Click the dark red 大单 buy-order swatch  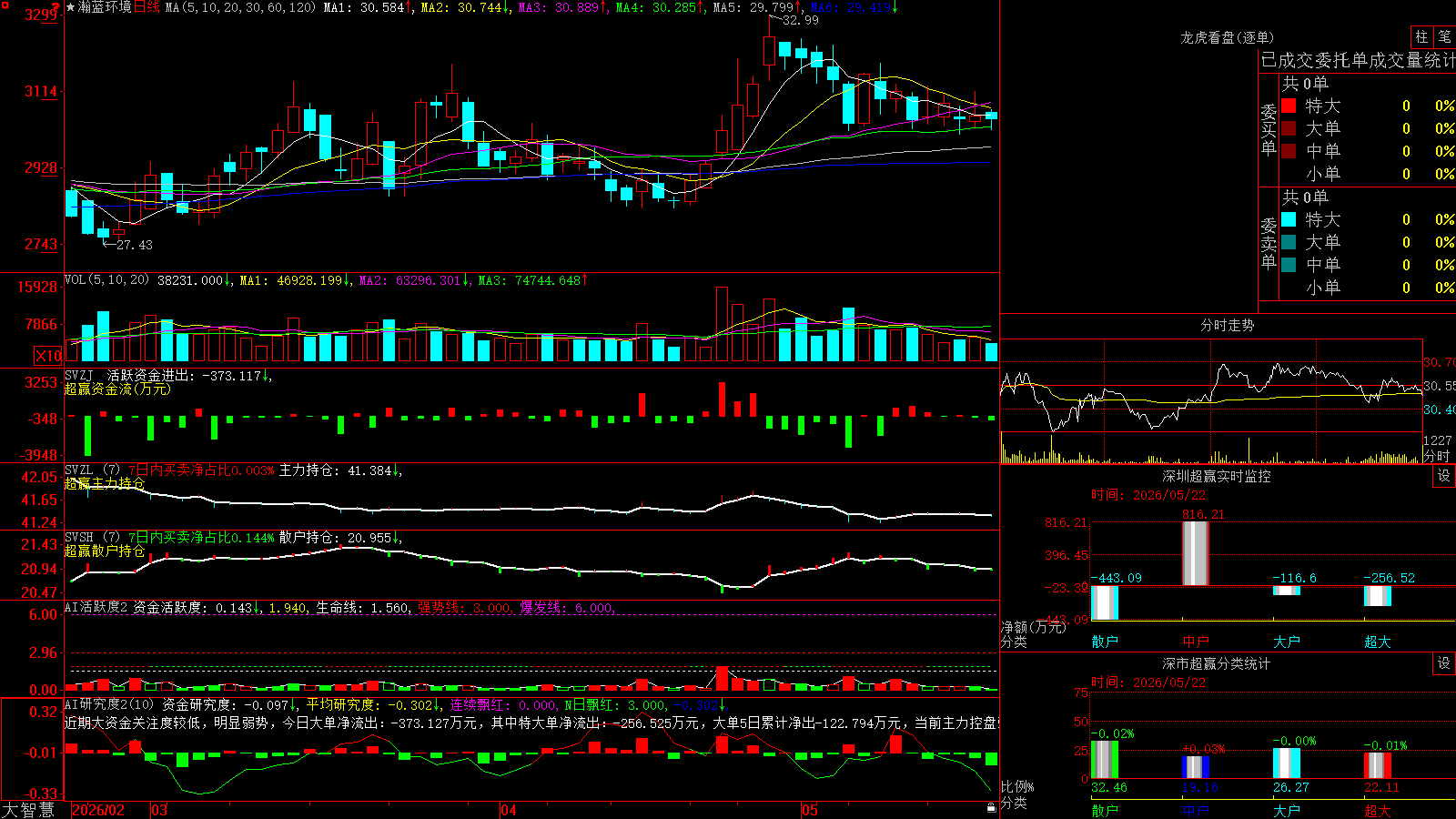(x=1289, y=128)
